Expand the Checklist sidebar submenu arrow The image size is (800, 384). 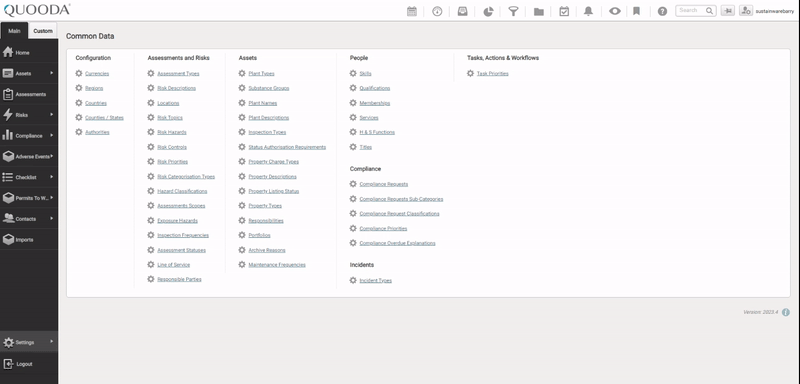click(x=52, y=177)
